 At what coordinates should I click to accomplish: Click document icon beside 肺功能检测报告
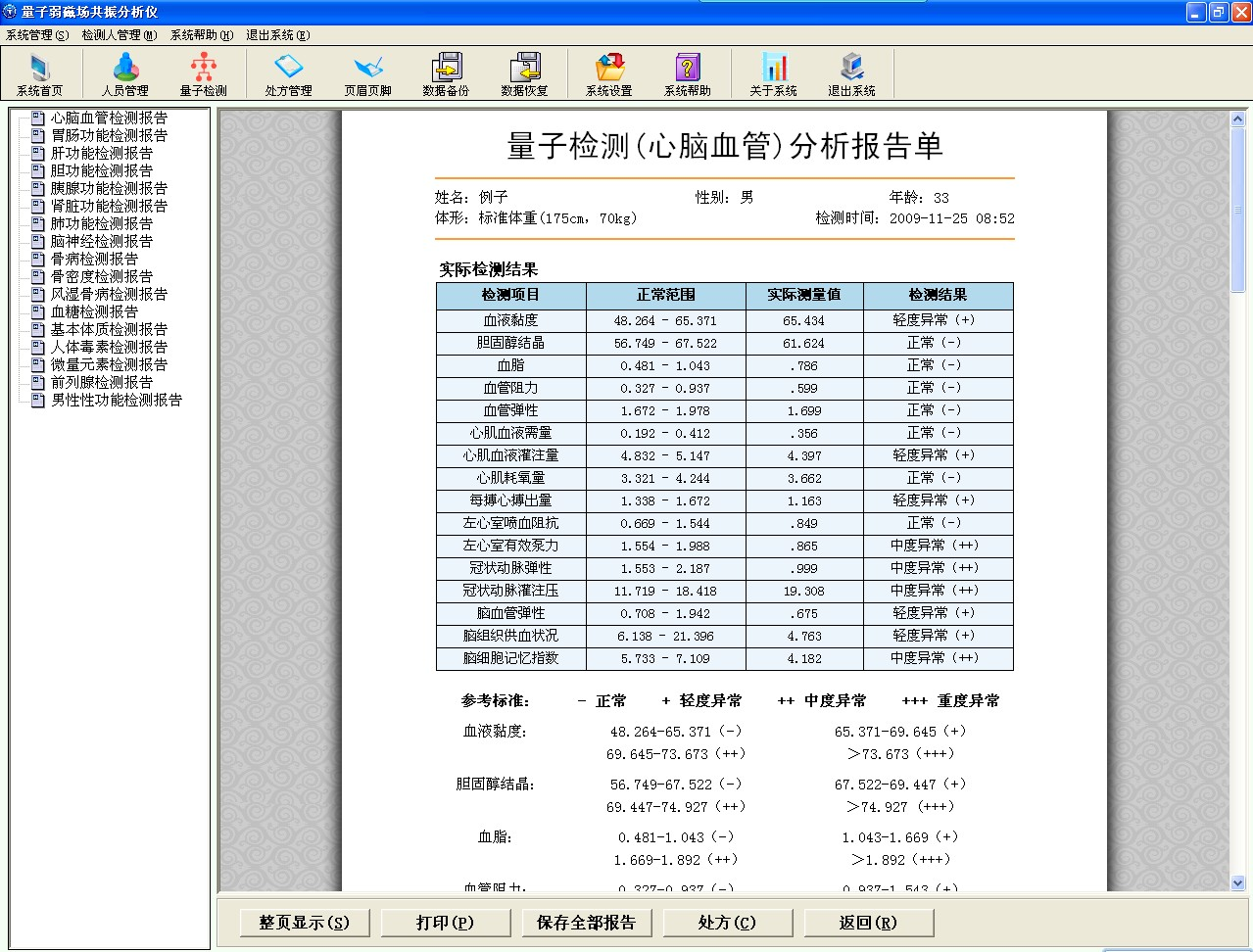pos(38,223)
